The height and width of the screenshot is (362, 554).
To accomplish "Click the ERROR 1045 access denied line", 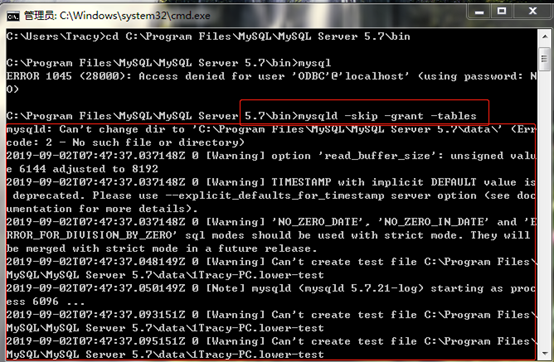I will [x=271, y=76].
